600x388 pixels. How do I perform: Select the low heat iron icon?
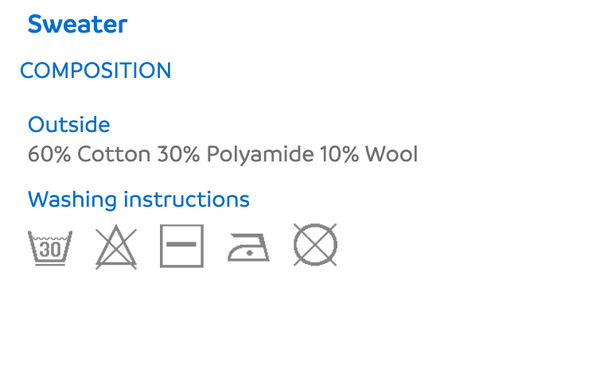[249, 248]
